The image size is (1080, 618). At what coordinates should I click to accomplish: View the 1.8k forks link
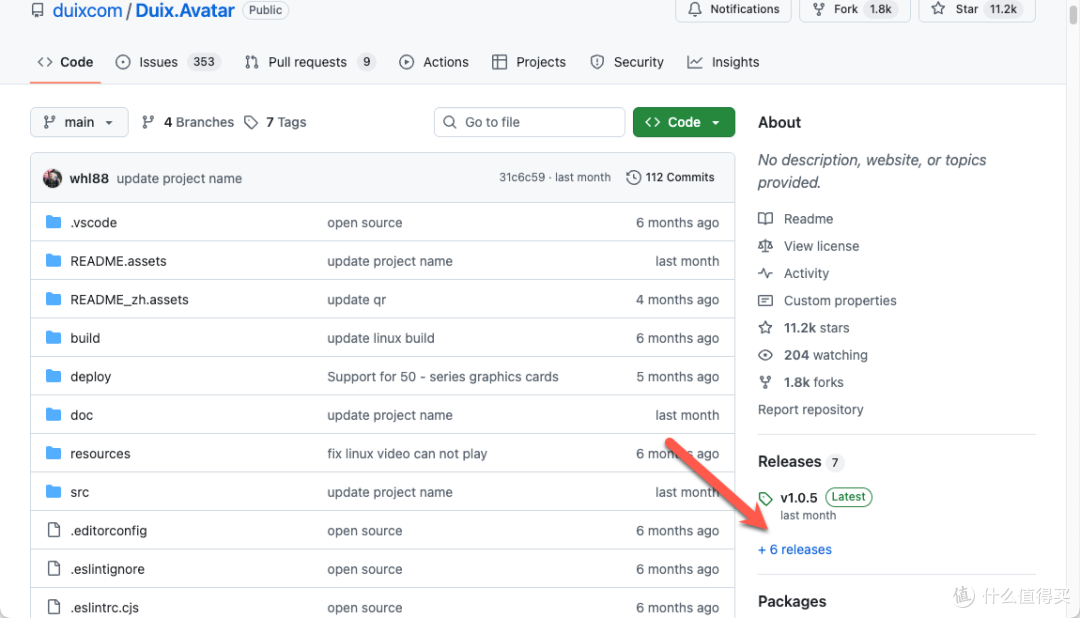click(x=813, y=382)
